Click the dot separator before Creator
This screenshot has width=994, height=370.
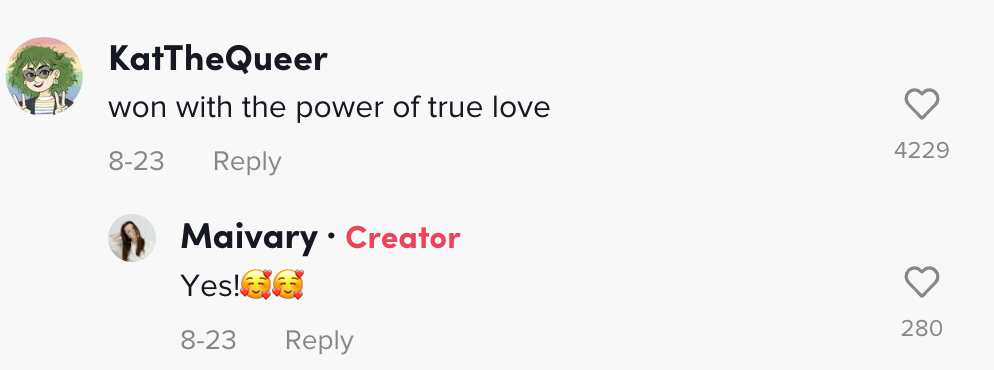tap(331, 238)
